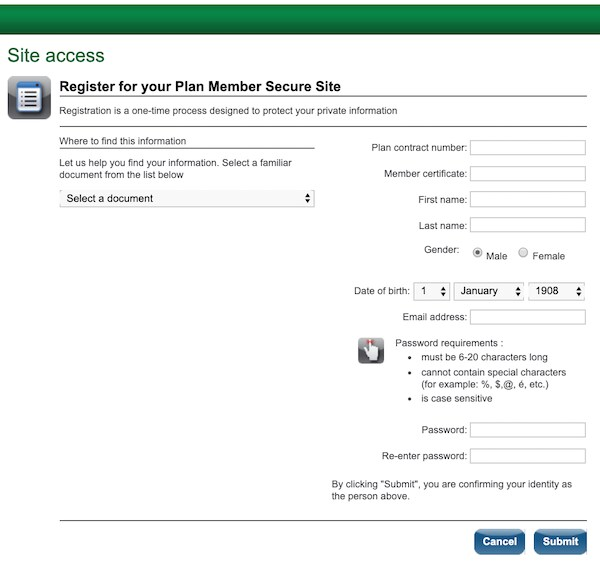Image resolution: width=600 pixels, height=570 pixels.
Task: Focus the First name field
Action: pyautogui.click(x=528, y=199)
